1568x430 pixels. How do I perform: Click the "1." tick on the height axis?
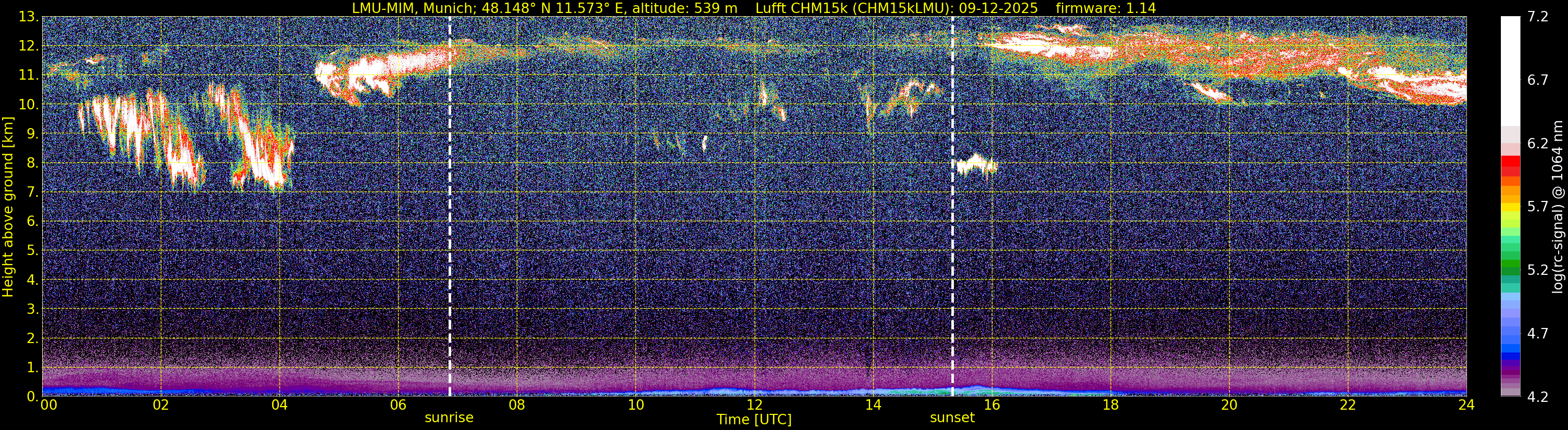[x=32, y=368]
